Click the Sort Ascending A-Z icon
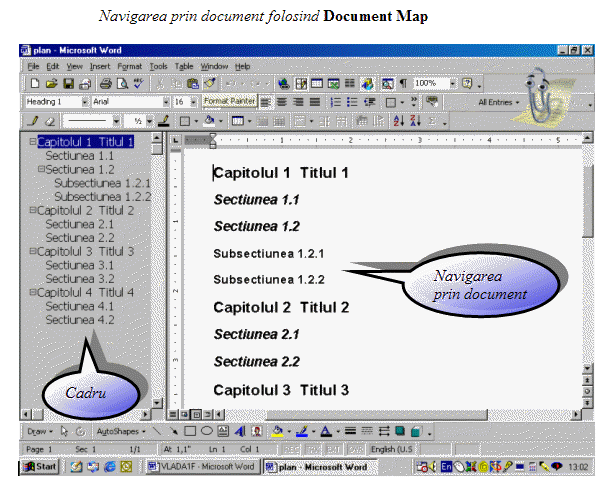 (x=399, y=121)
